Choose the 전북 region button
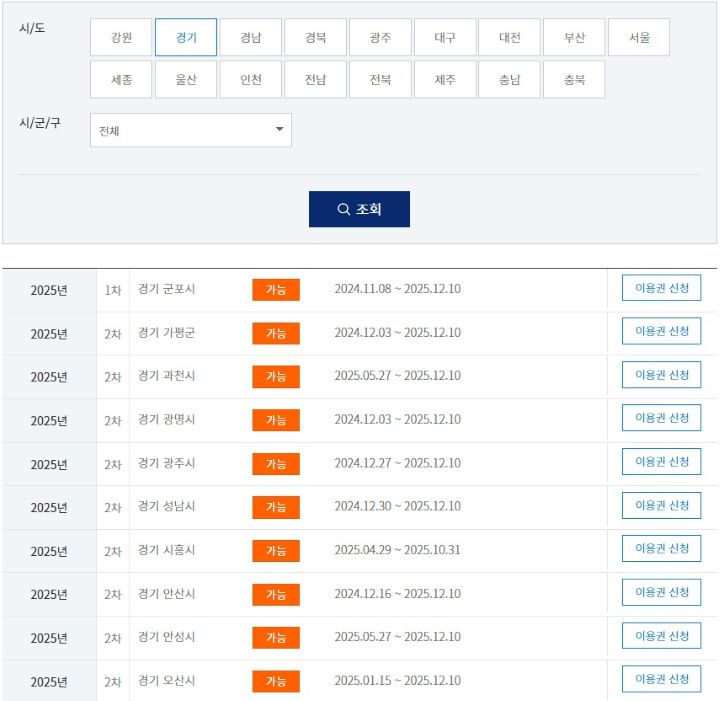Viewport: 720px width, 701px height. coord(380,79)
